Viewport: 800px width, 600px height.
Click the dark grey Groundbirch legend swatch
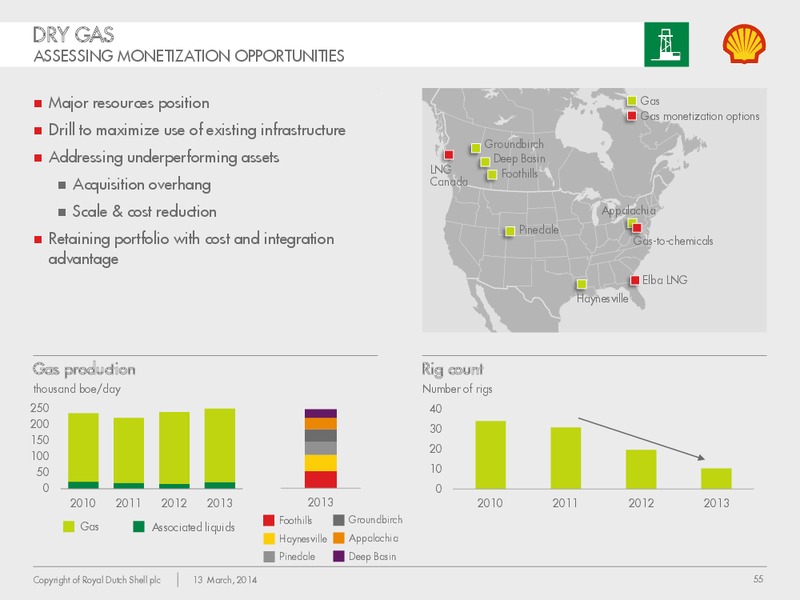coord(338,520)
